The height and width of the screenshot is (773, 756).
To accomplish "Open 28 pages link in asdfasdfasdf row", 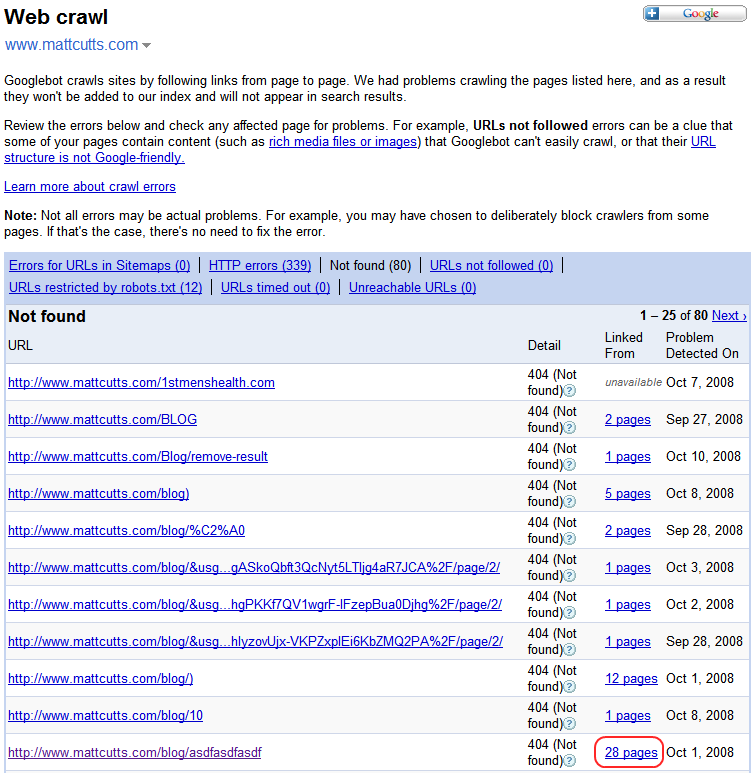I will pos(631,752).
